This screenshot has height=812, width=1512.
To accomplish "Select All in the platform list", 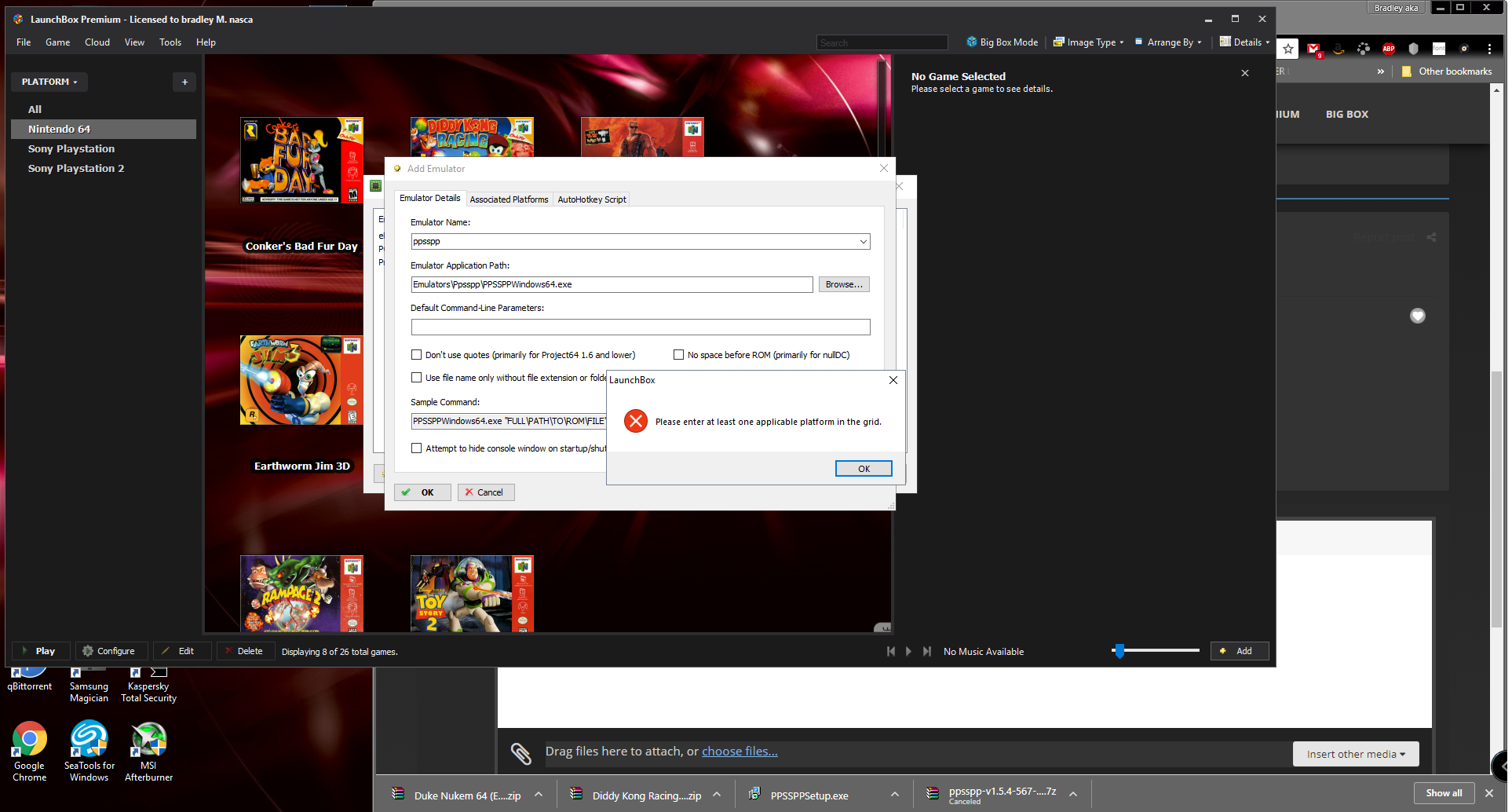I will [x=35, y=110].
